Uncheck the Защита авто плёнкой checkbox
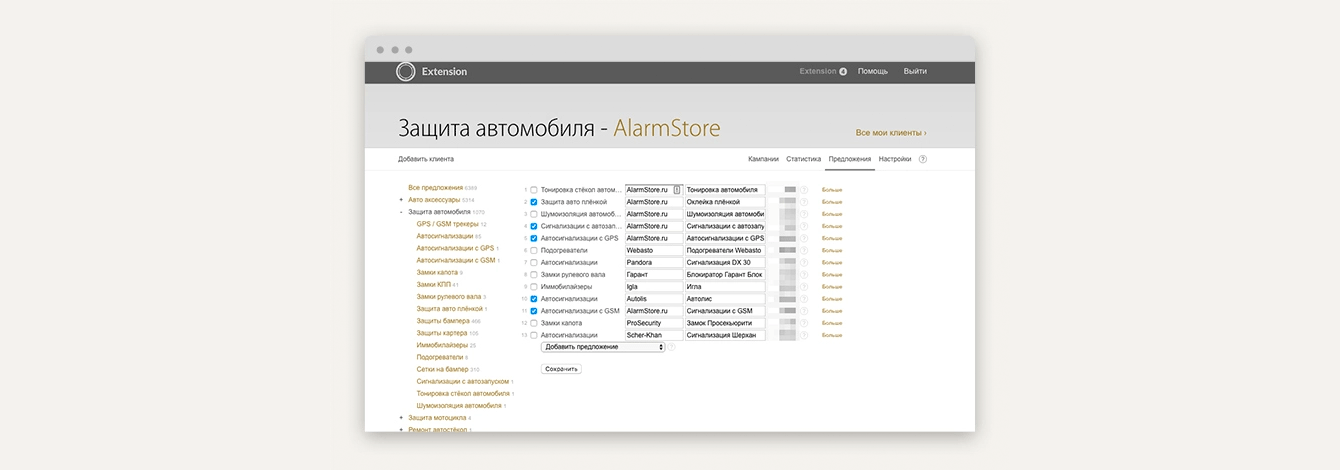 [534, 202]
